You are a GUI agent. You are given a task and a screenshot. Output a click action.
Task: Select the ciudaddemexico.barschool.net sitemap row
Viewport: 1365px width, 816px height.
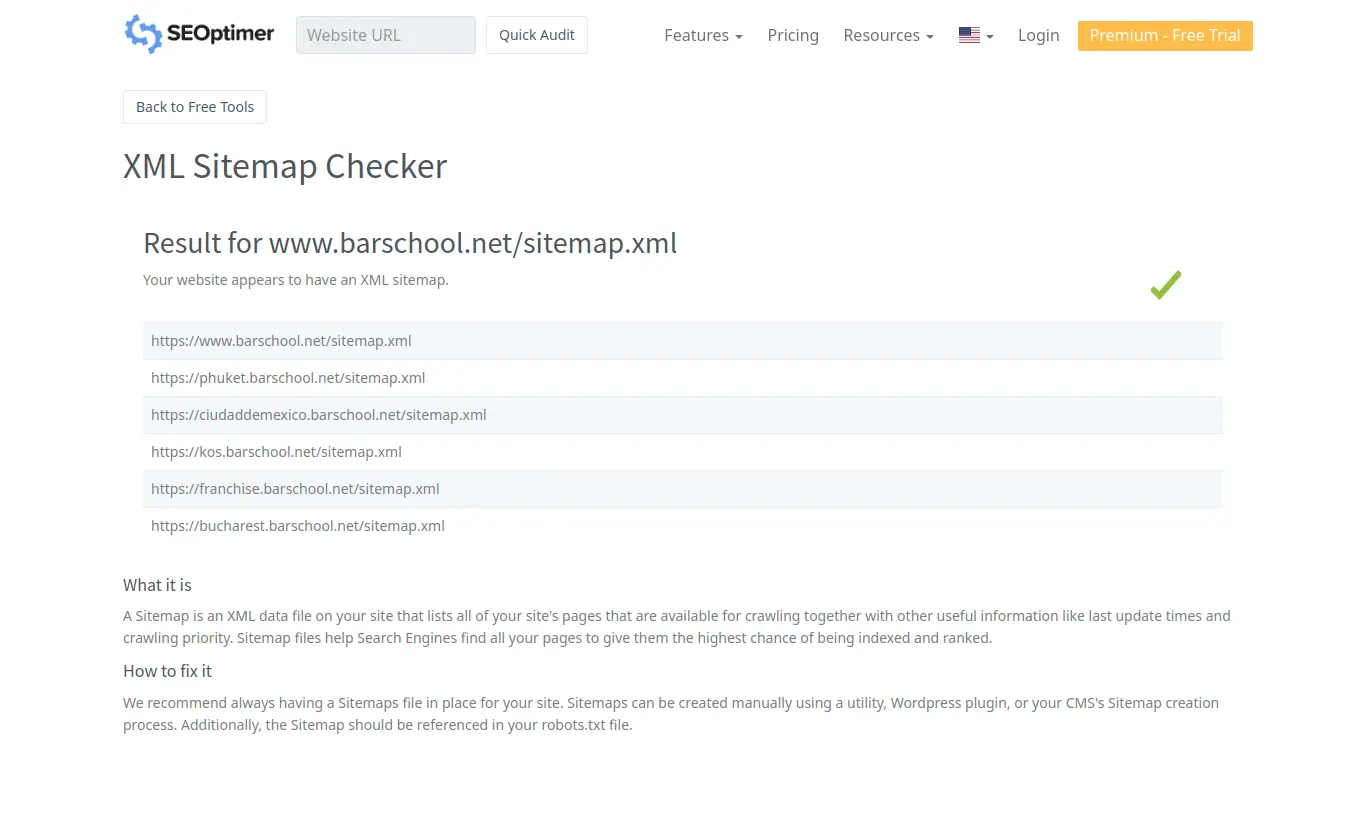683,415
